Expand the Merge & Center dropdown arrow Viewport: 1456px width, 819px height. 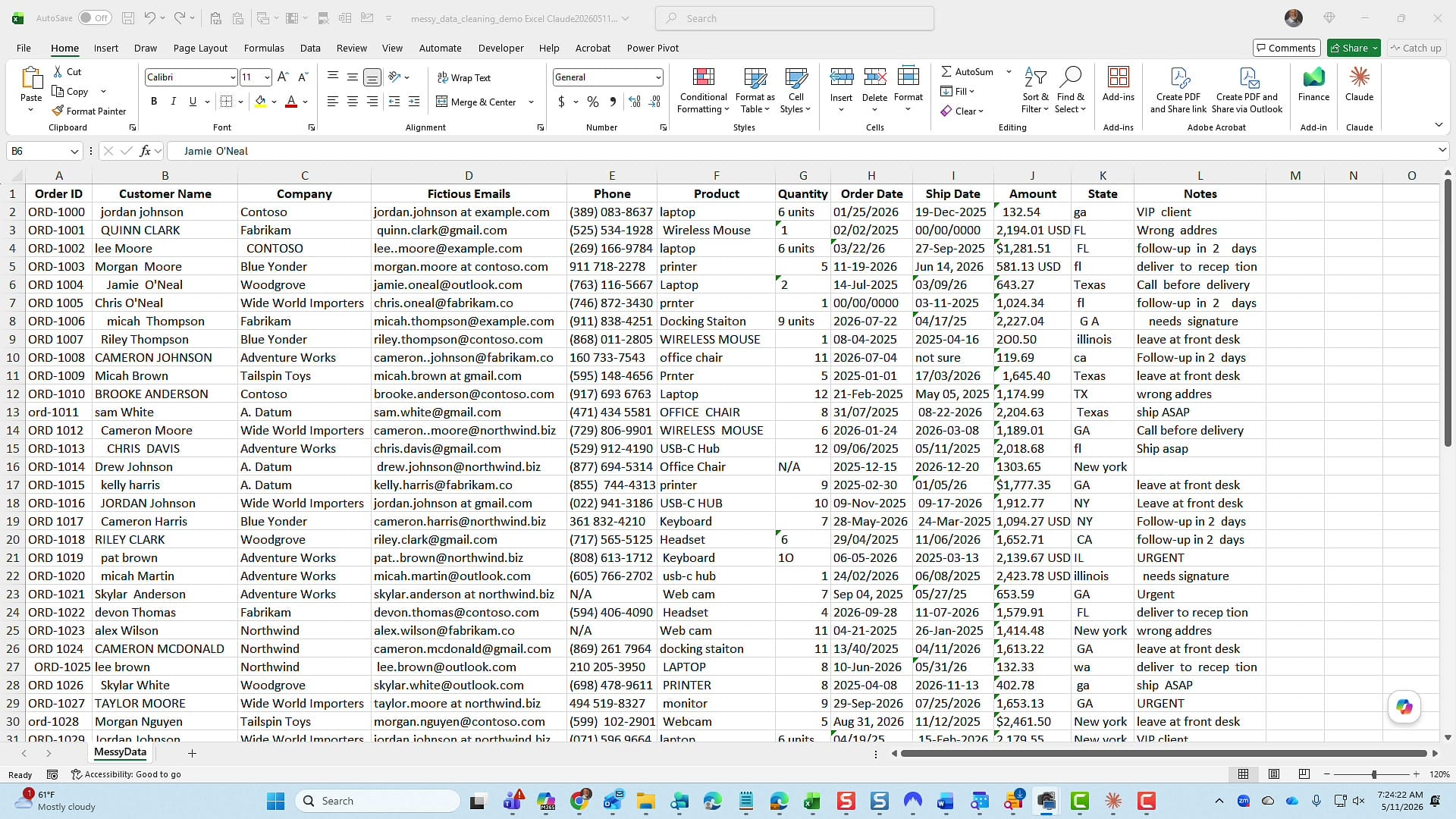click(531, 102)
